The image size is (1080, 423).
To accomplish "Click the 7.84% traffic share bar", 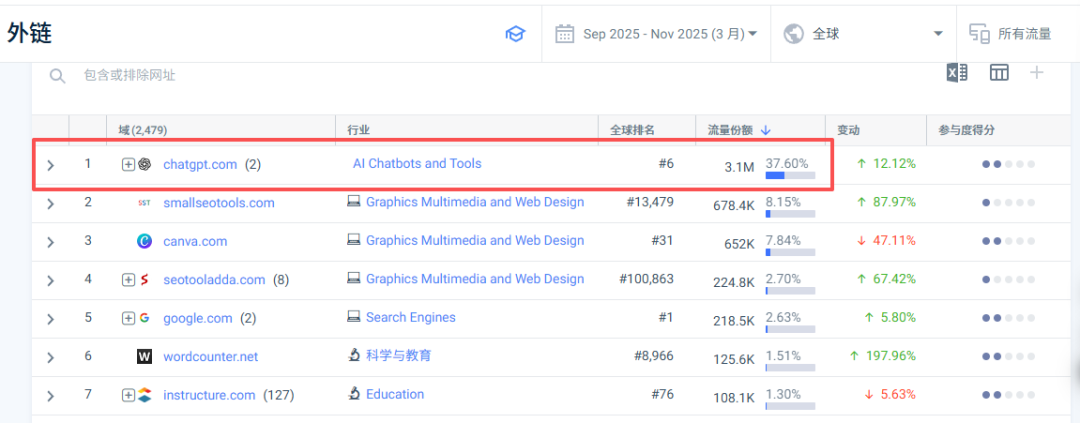I will (790, 252).
